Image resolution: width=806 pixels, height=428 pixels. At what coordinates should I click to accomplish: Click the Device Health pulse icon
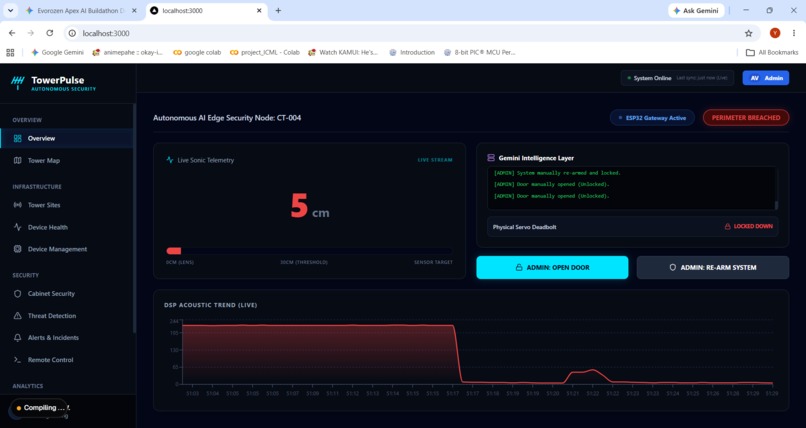pyautogui.click(x=17, y=227)
